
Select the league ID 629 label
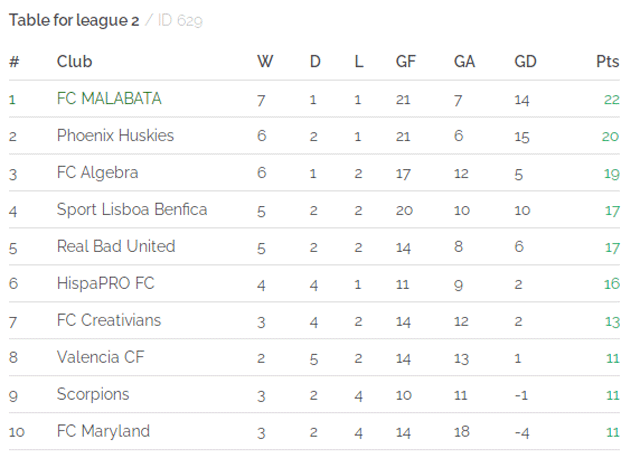180,20
